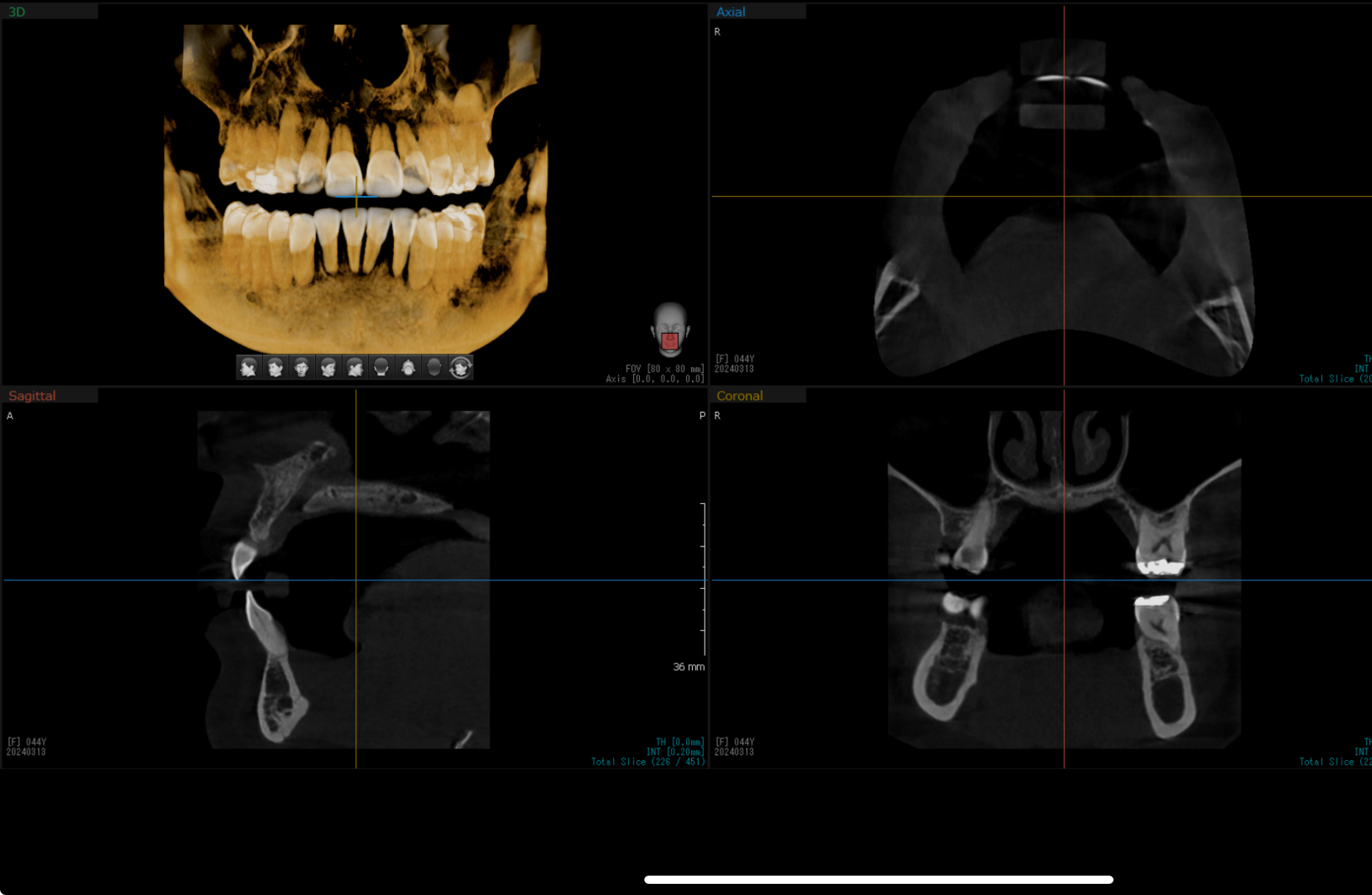Click the rotating head auto-spin icon
Viewport: 1372px width, 895px height.
point(460,367)
